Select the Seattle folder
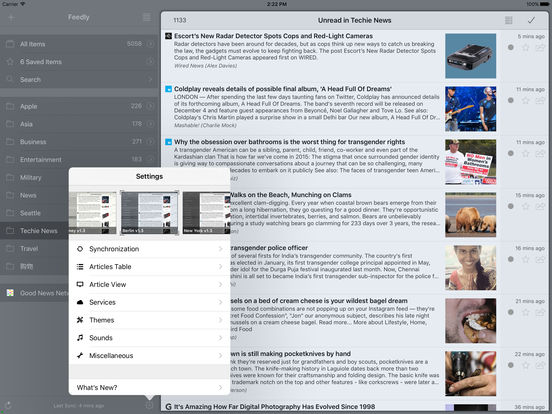Image resolution: width=552 pixels, height=414 pixels. (x=34, y=213)
